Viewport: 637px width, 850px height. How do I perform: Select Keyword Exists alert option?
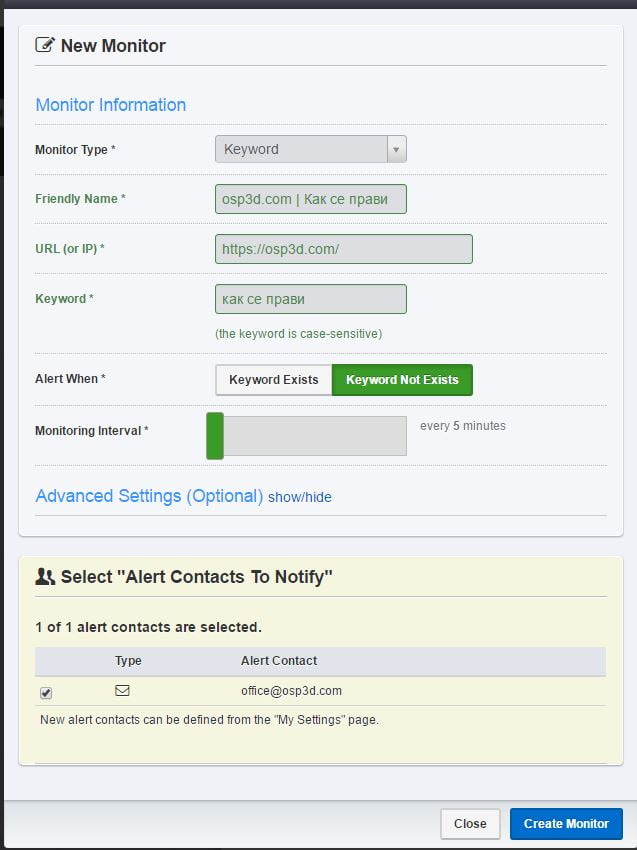(x=274, y=379)
